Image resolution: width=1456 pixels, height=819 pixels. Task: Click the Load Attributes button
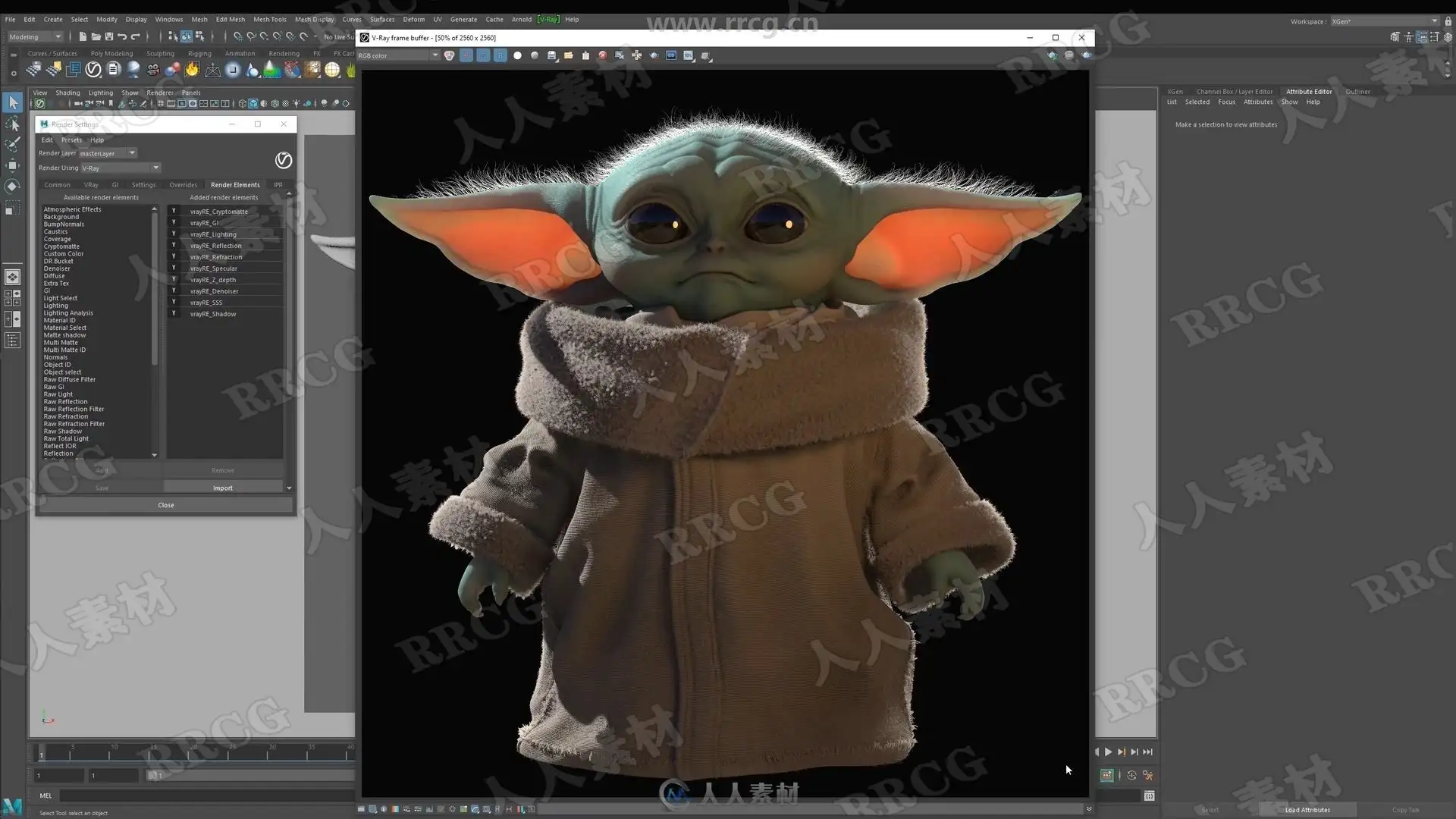pos(1307,810)
